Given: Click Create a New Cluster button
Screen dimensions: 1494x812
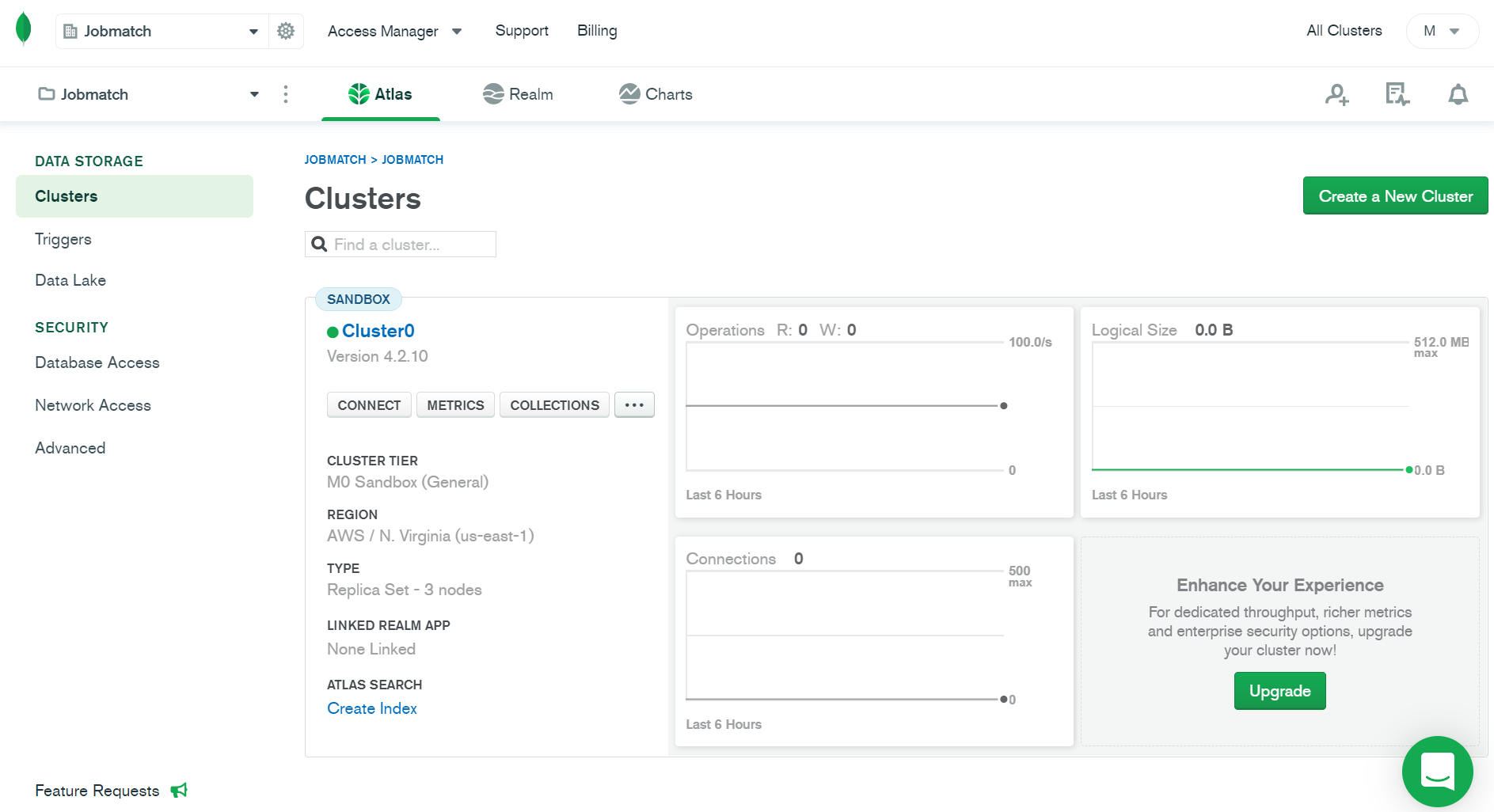Looking at the screenshot, I should click(1395, 195).
